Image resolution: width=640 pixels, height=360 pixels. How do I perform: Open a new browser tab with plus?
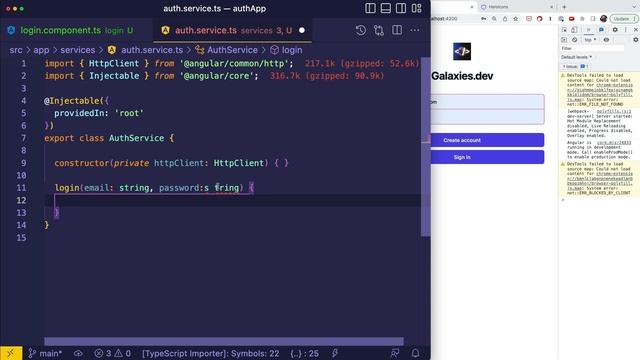pyautogui.click(x=564, y=7)
